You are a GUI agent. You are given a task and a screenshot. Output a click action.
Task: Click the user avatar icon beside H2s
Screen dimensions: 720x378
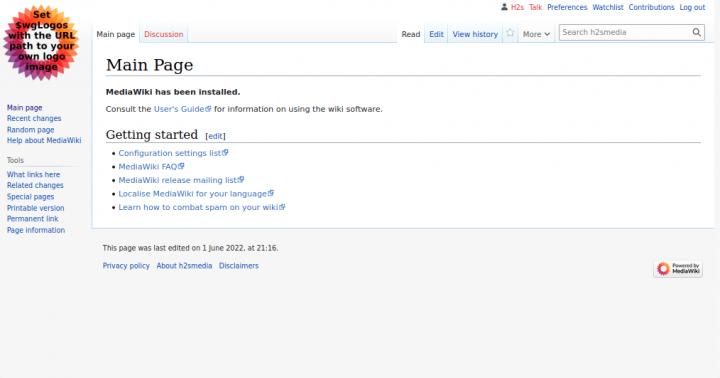[x=504, y=7]
